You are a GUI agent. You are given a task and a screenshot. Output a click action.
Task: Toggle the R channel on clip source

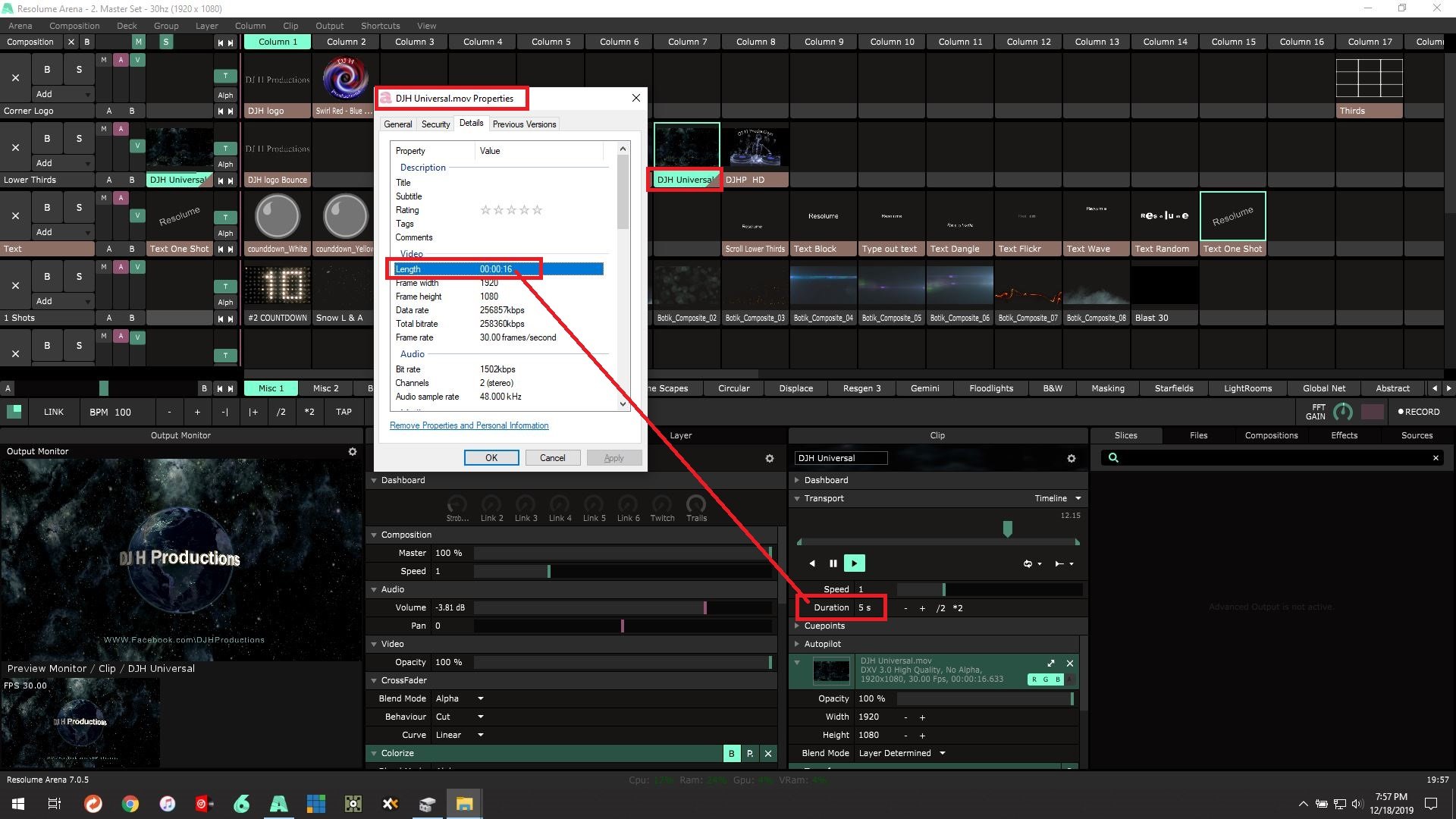click(x=1034, y=679)
